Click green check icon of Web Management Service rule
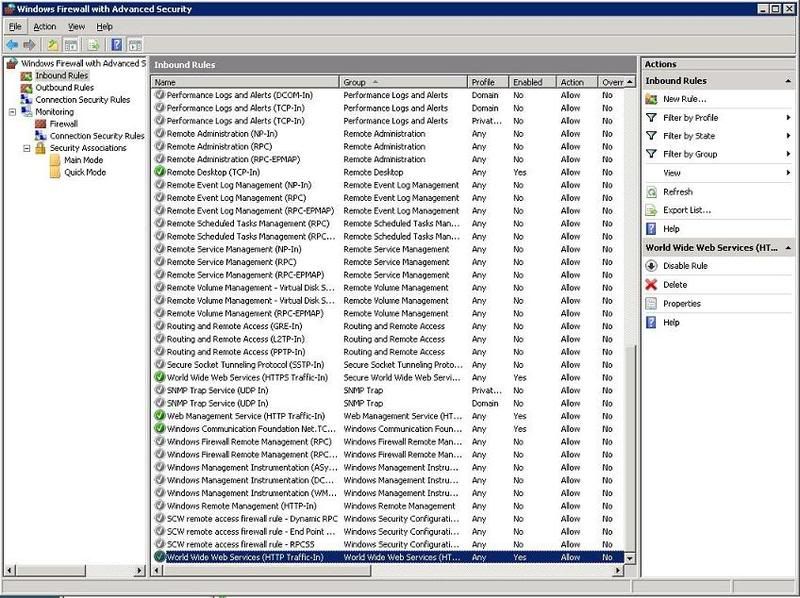This screenshot has height=598, width=800. pos(160,416)
